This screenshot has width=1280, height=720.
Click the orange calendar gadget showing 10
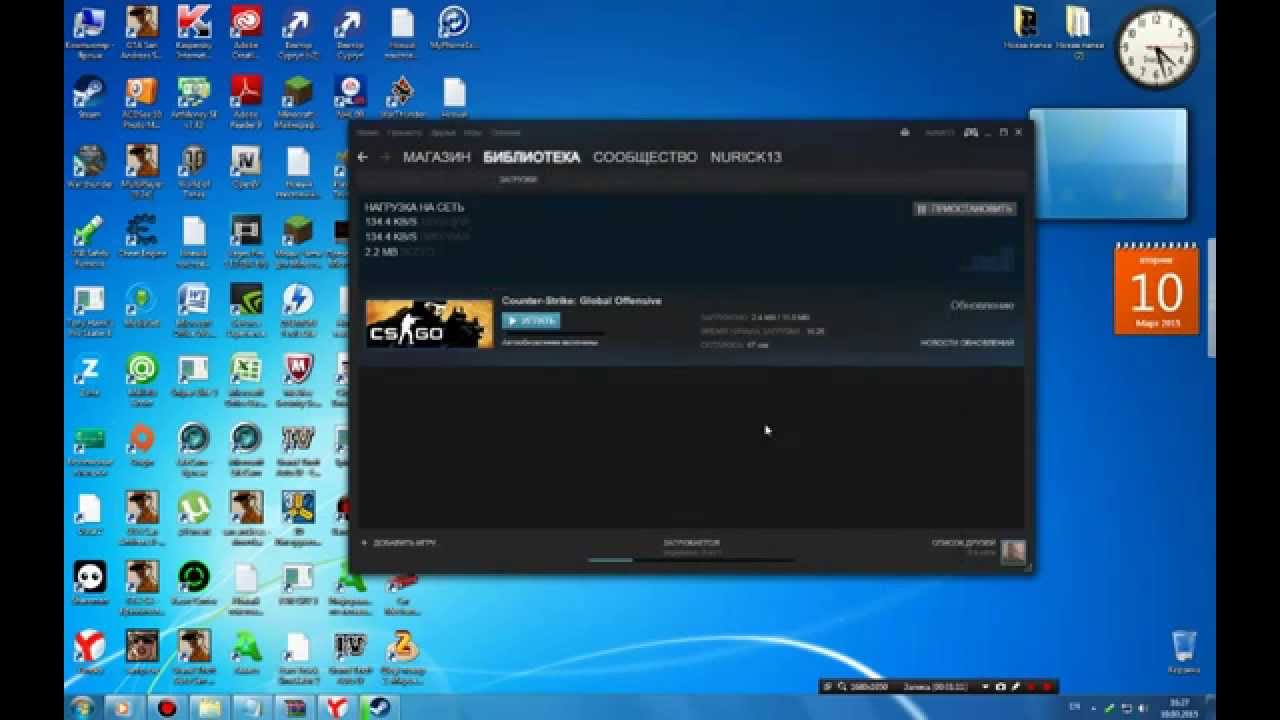1156,290
